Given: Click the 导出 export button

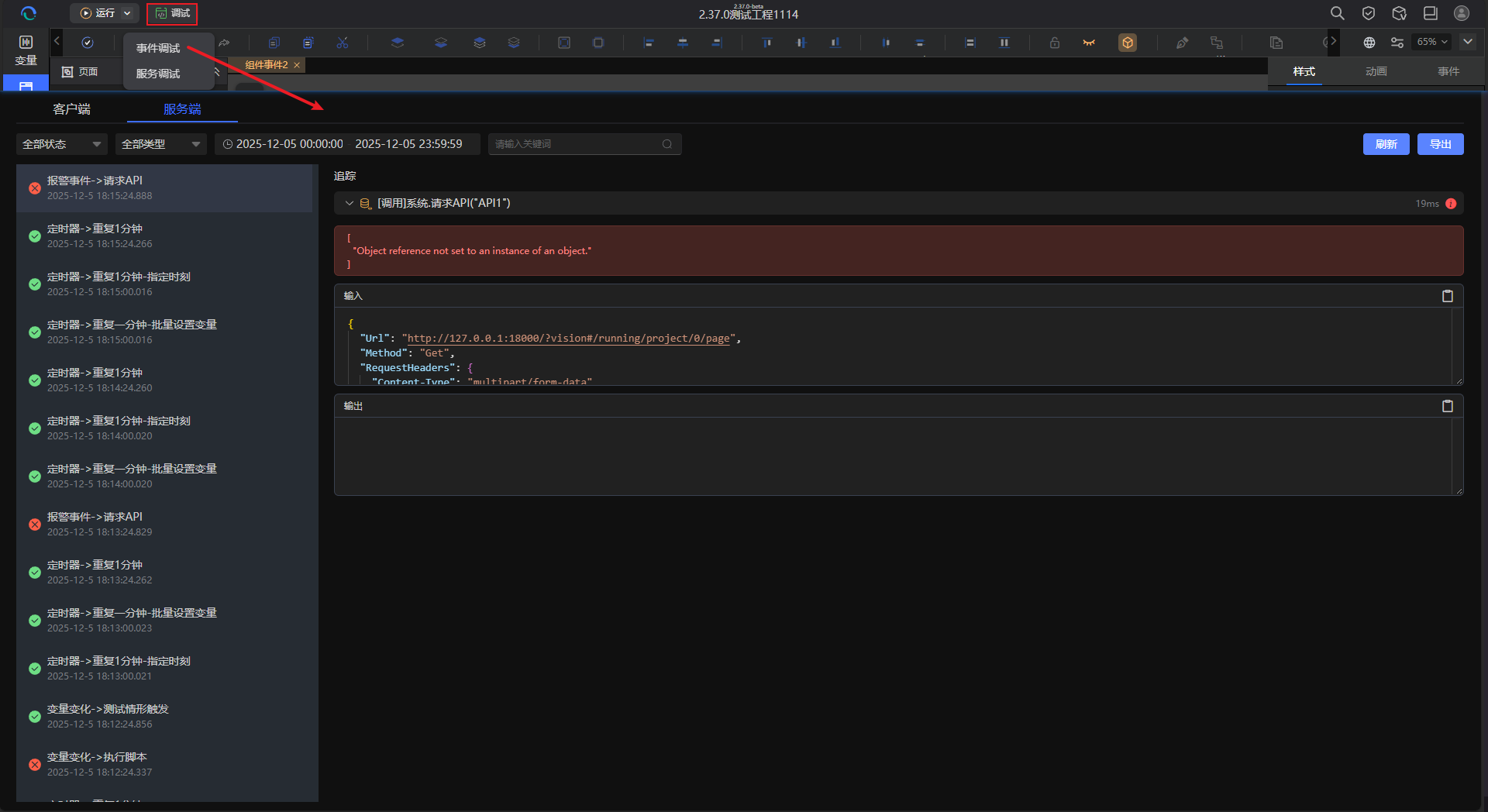Looking at the screenshot, I should click(x=1440, y=144).
